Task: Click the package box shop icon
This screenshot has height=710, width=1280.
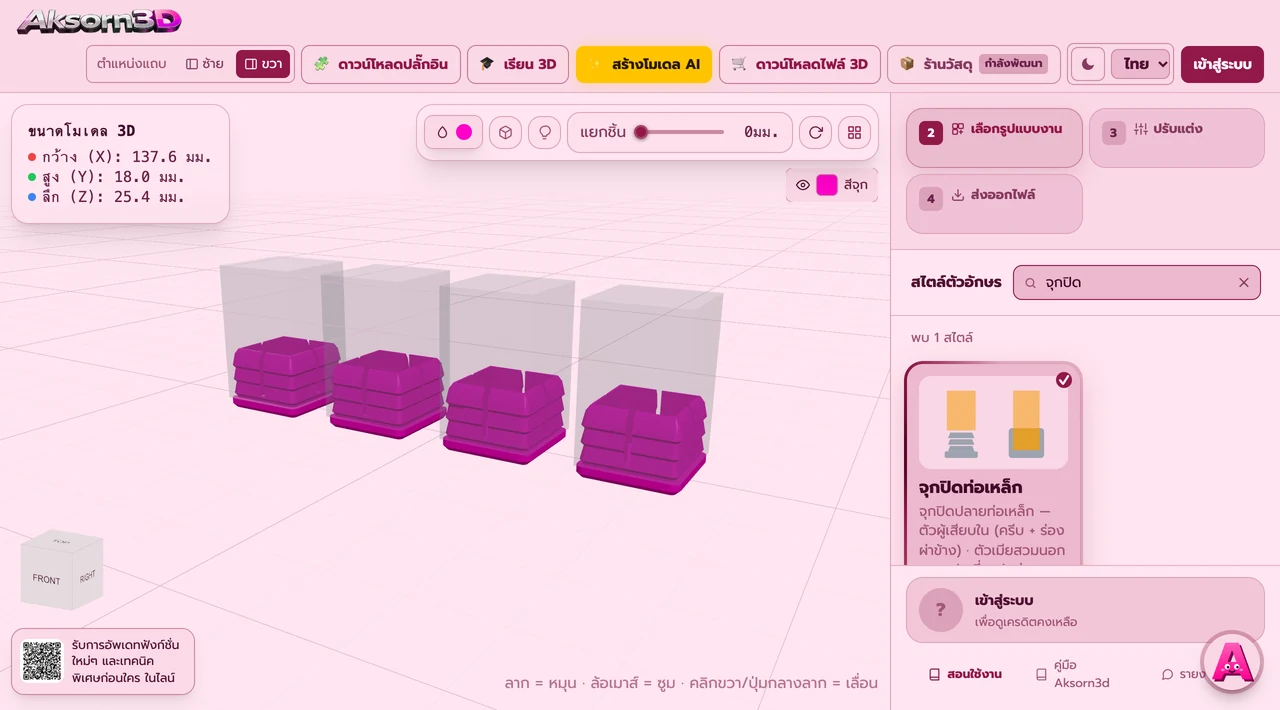Action: click(907, 64)
